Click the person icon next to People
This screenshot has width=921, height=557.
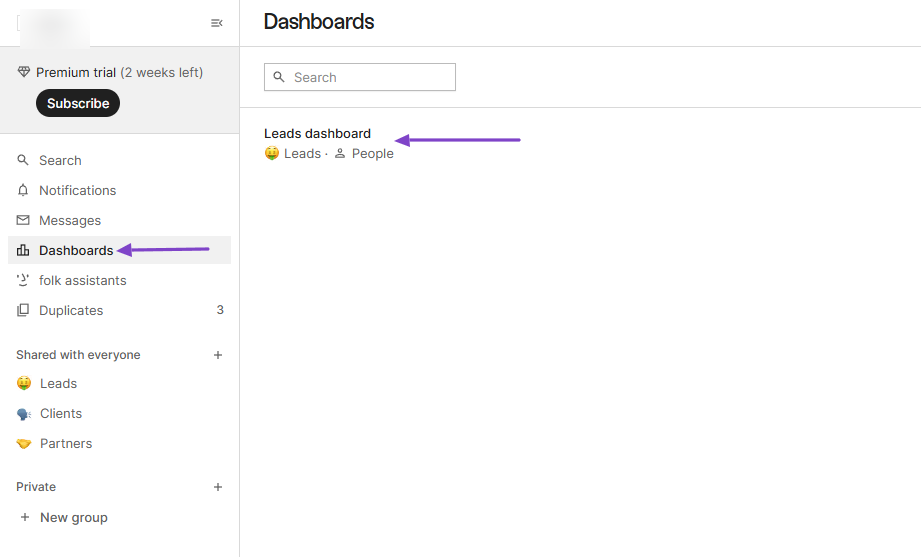point(340,153)
